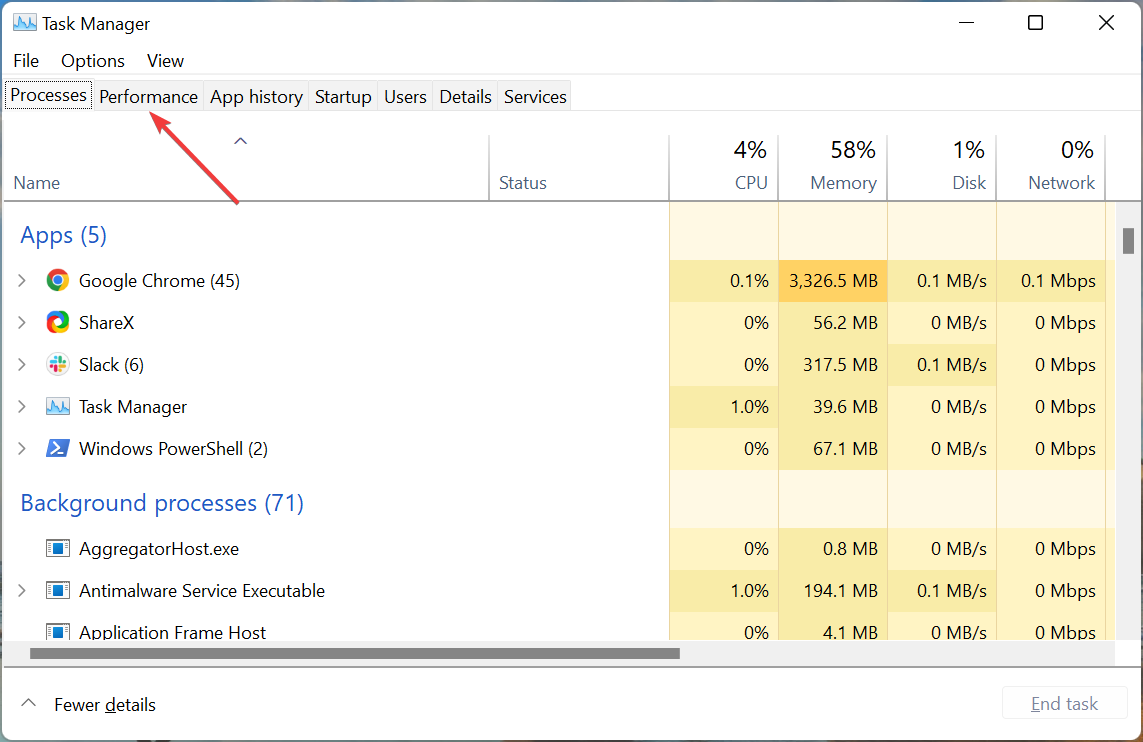This screenshot has height=742, width=1143.
Task: Click the Windows PowerShell icon
Action: [x=58, y=449]
